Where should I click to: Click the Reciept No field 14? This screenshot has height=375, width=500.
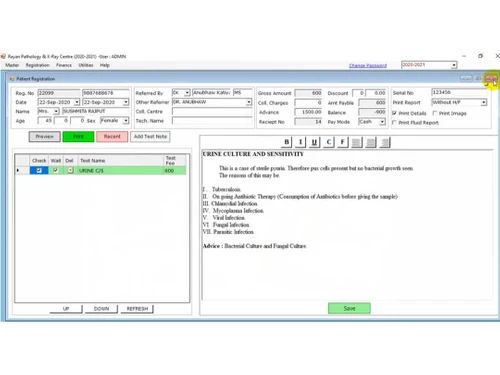(308, 122)
